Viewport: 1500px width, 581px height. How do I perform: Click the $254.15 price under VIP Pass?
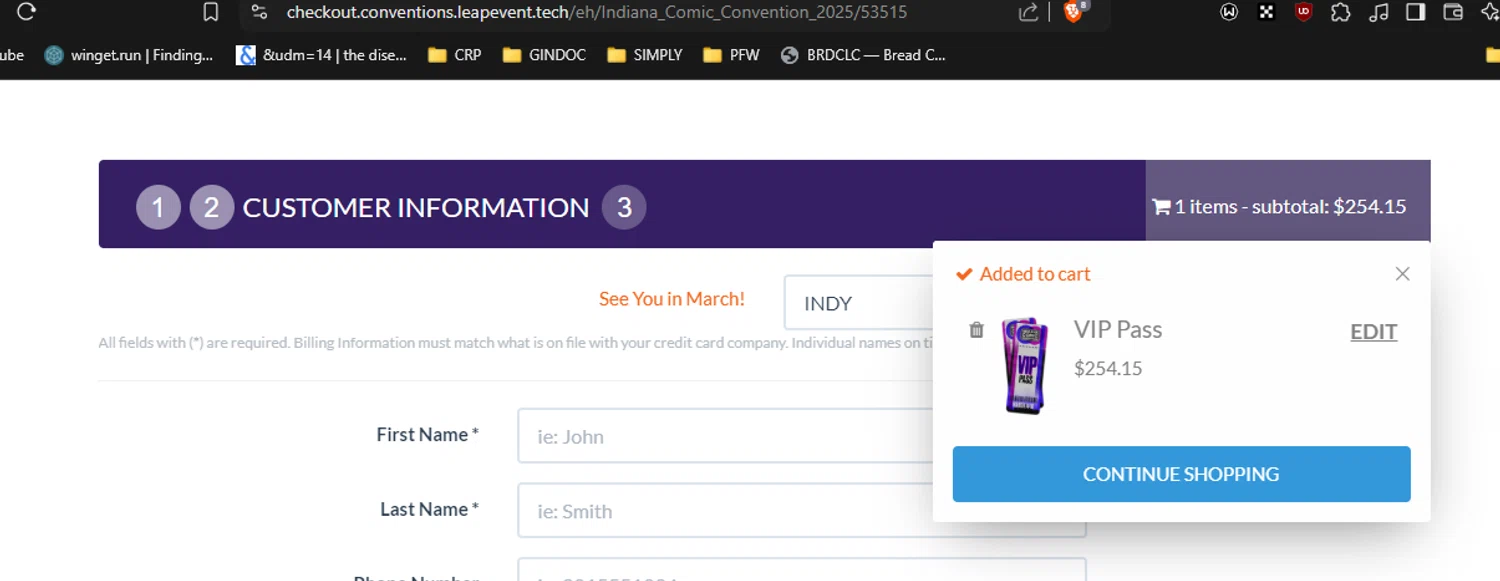(1108, 368)
